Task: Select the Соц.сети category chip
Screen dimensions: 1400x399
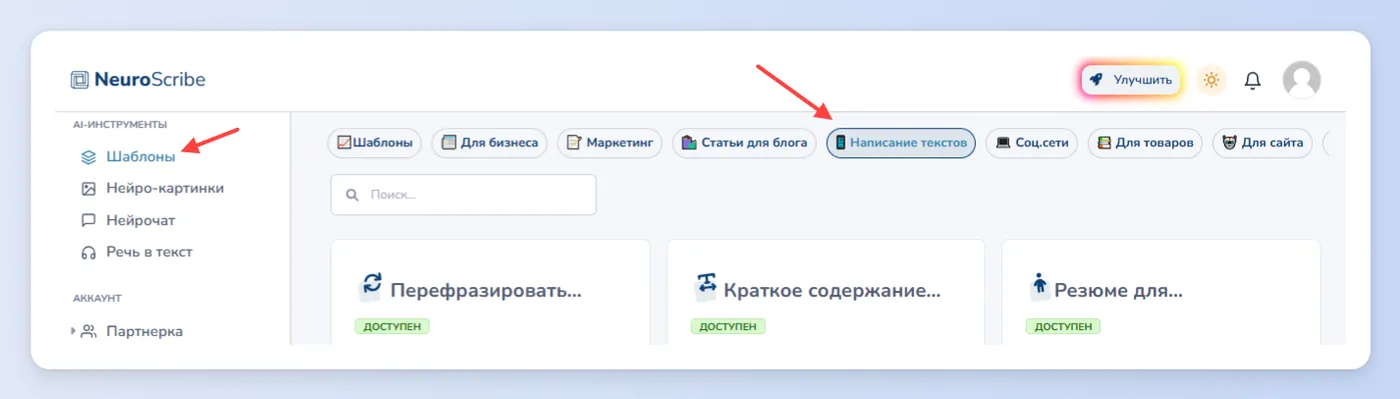Action: point(1032,143)
